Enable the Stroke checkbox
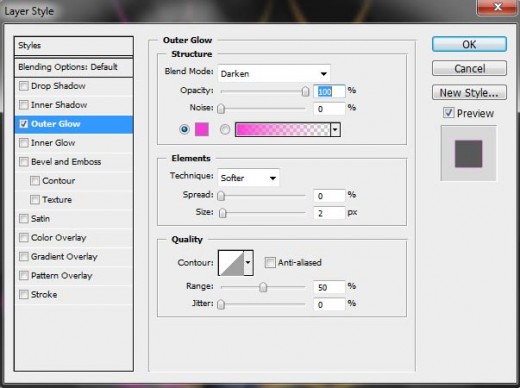Image resolution: width=520 pixels, height=388 pixels. [24, 295]
